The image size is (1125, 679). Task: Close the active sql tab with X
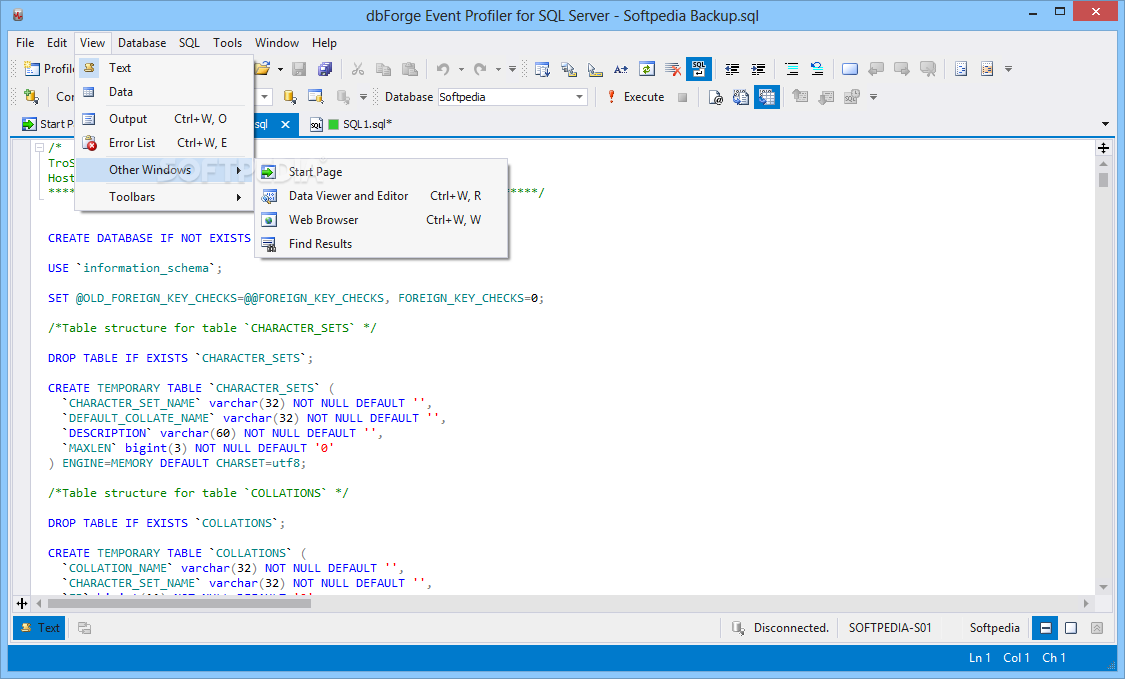click(286, 124)
